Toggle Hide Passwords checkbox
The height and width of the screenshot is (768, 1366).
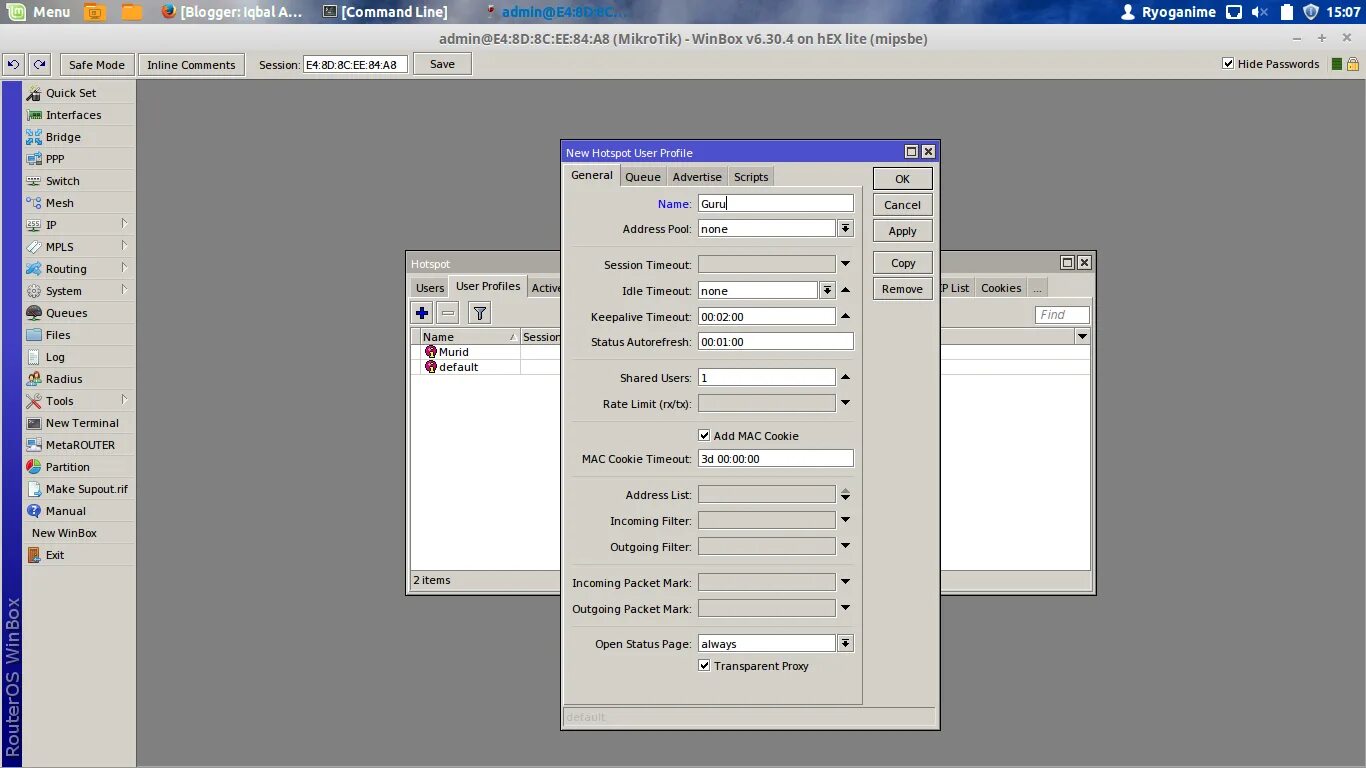(x=1228, y=64)
